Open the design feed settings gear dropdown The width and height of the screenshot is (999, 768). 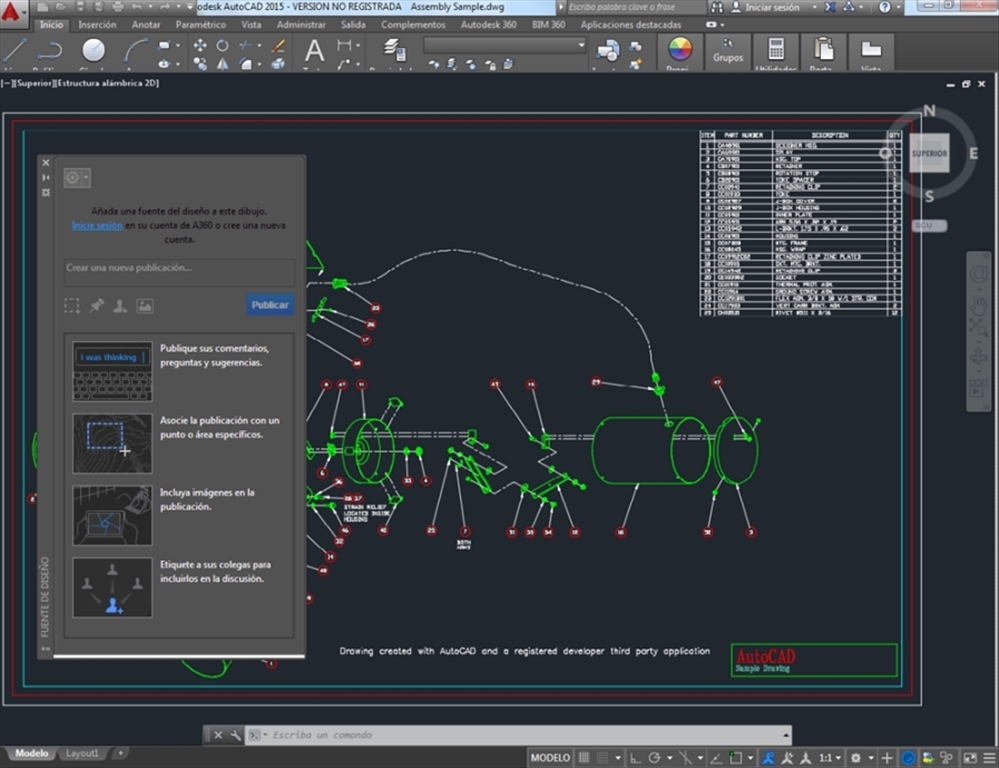[77, 177]
